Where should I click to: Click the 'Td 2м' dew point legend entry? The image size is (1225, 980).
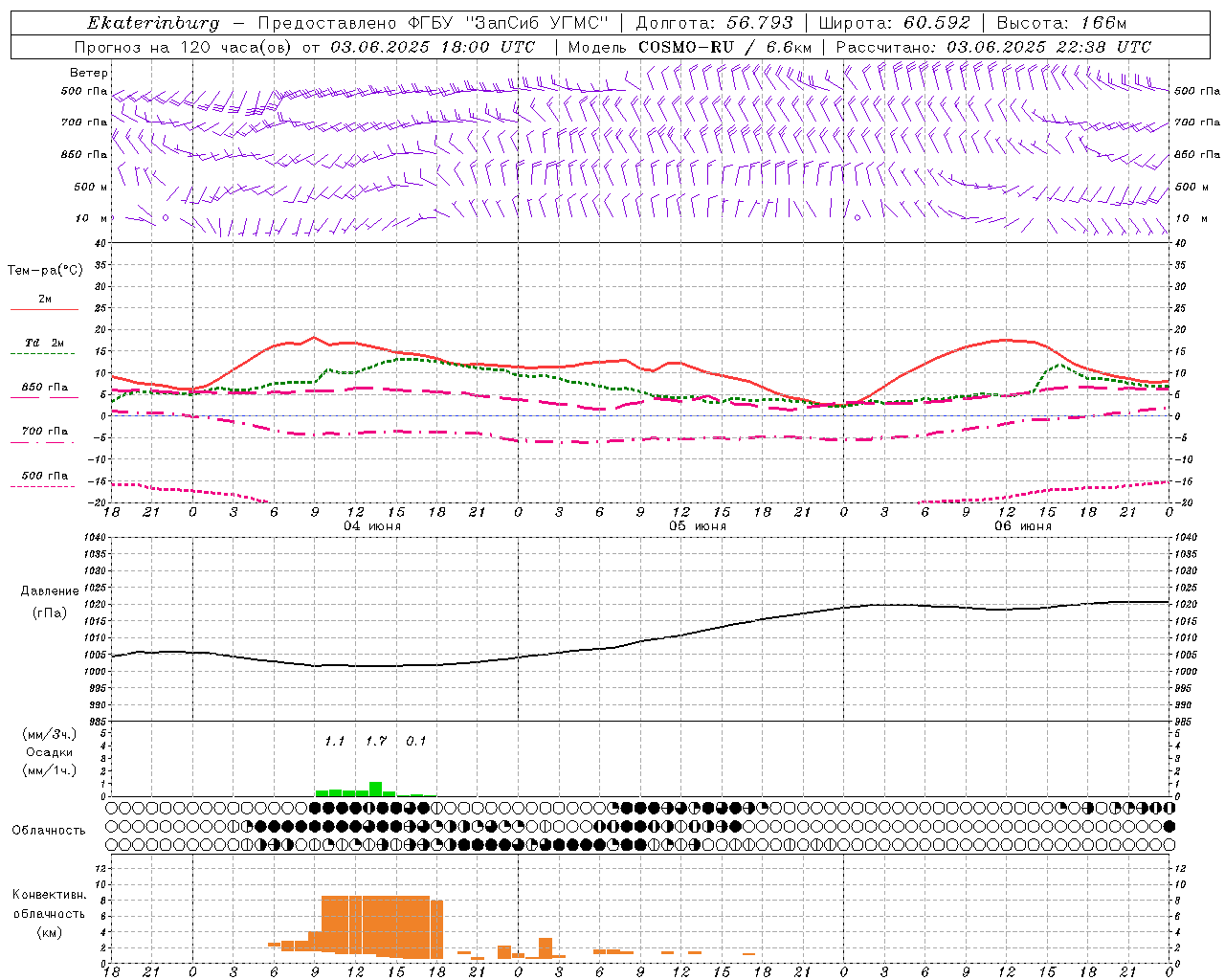point(45,343)
